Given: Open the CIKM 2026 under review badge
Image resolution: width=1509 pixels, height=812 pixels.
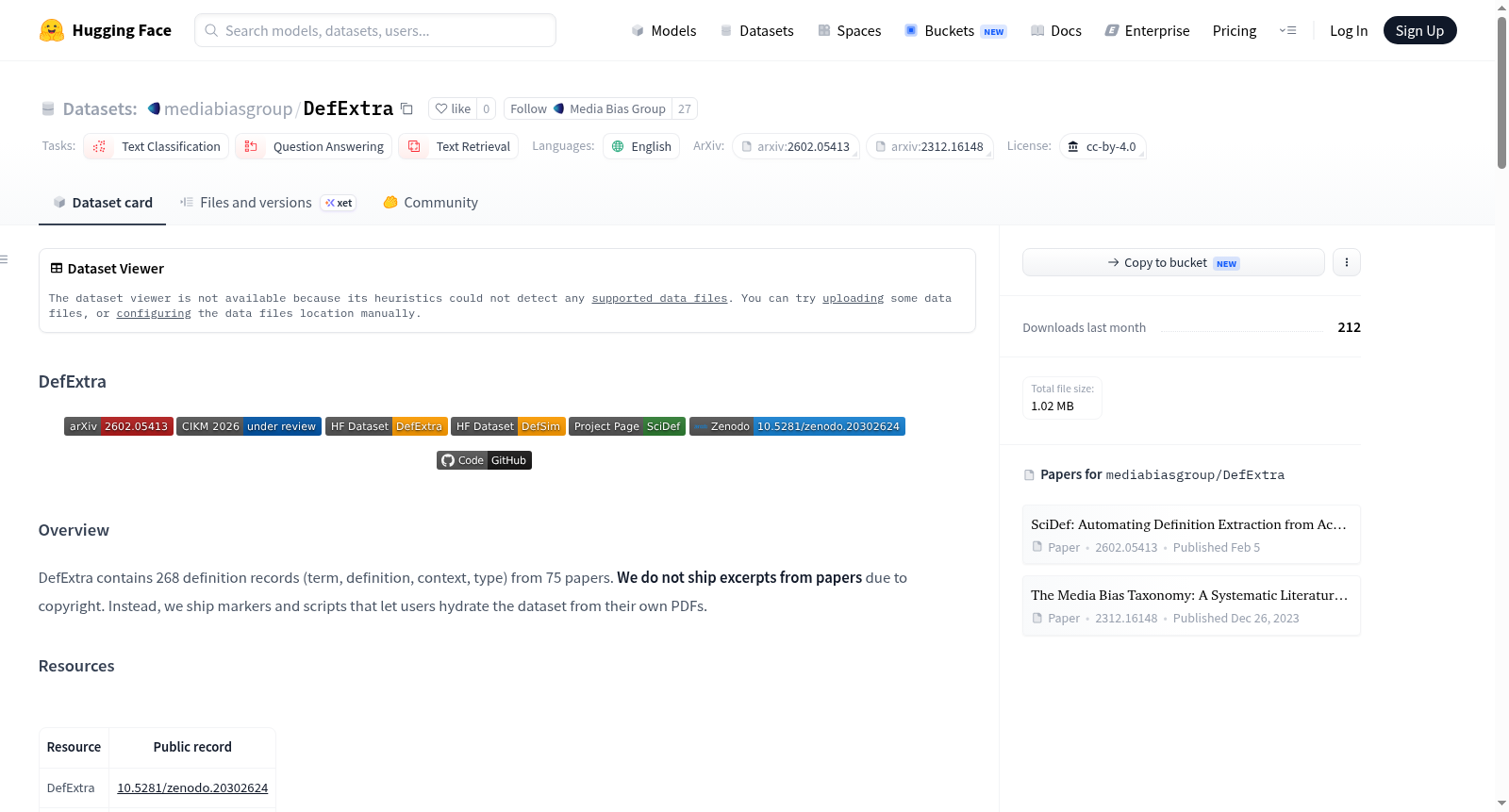Looking at the screenshot, I should pyautogui.click(x=249, y=426).
